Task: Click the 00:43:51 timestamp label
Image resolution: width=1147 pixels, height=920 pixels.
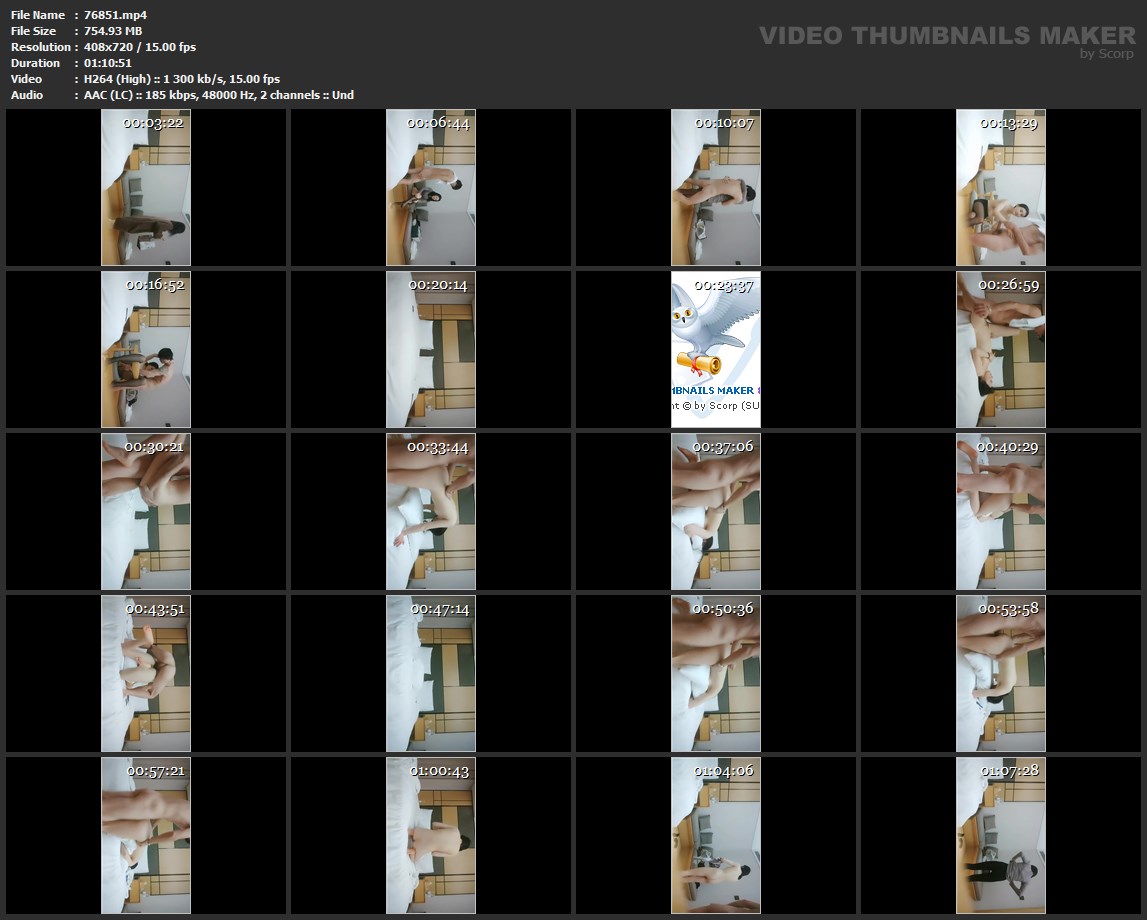Action: (154, 609)
